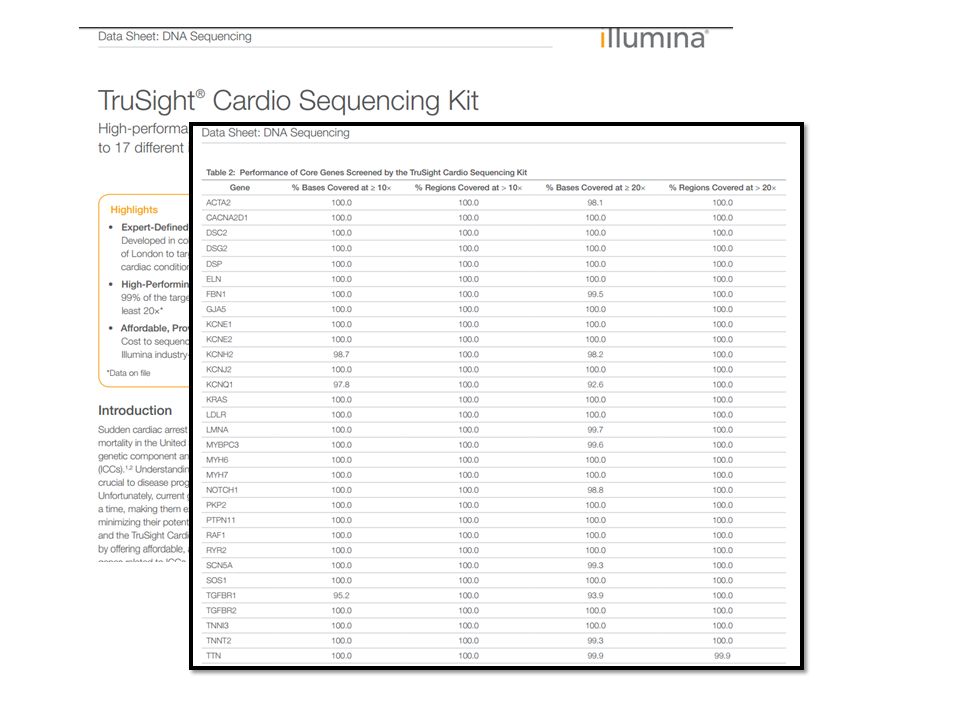Click the 95.2 value in TGFBR1 row
Image resolution: width=960 pixels, height=720 pixels.
click(342, 595)
